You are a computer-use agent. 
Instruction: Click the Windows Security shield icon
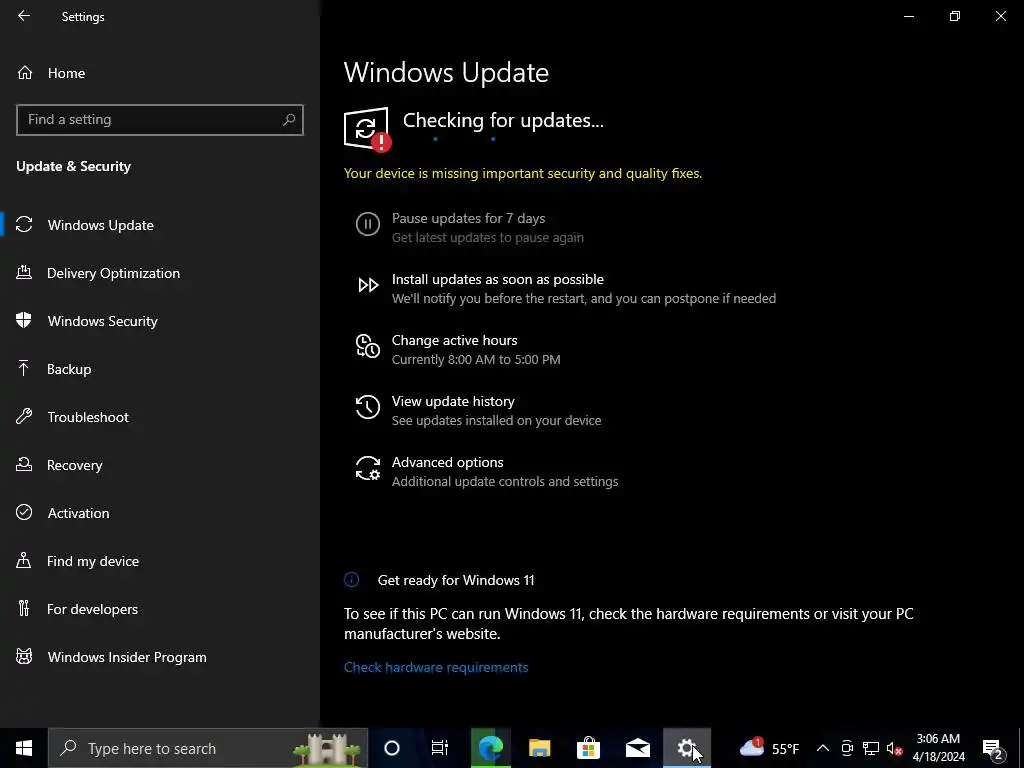point(24,321)
